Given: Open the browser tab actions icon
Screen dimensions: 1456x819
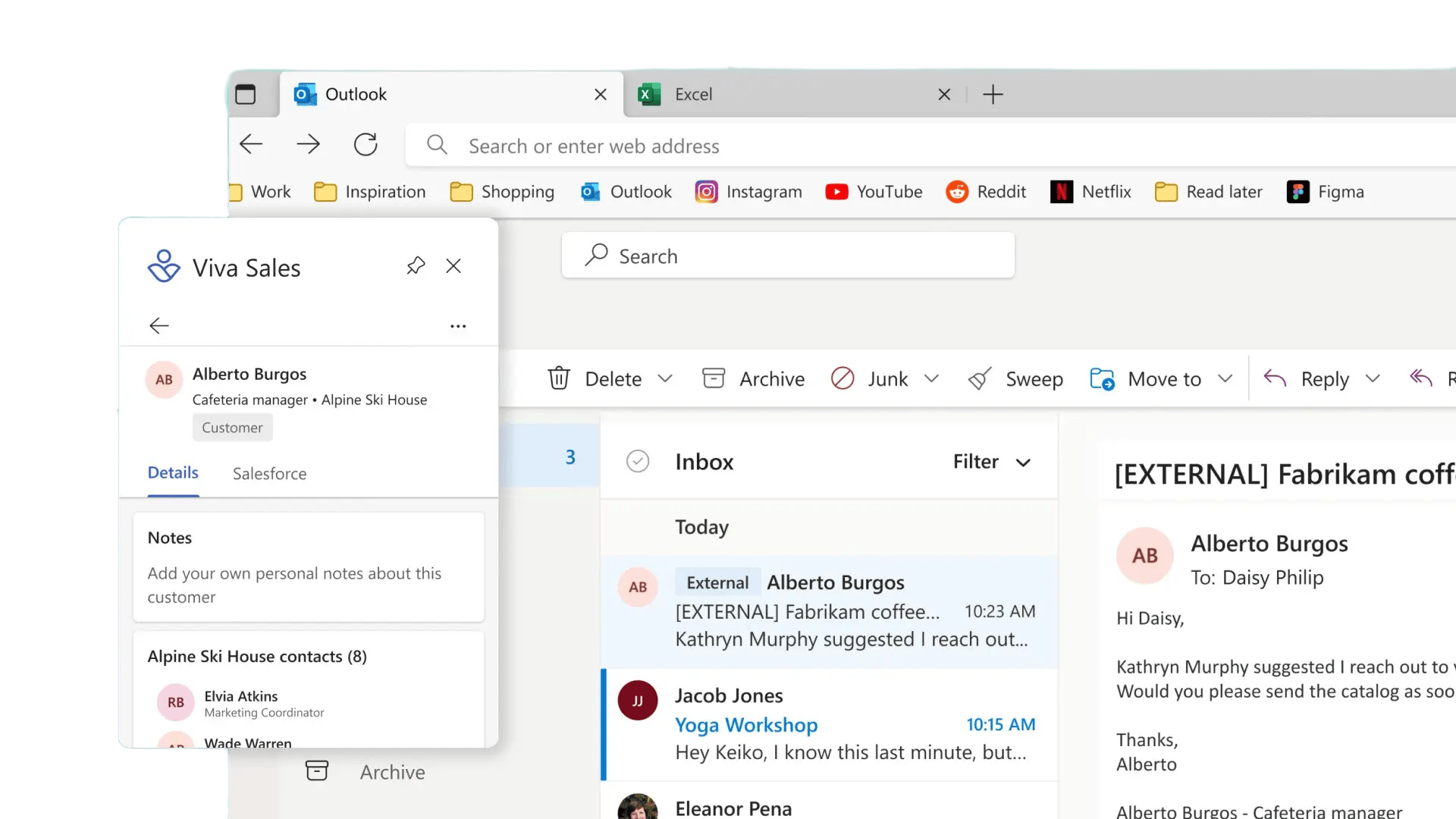Looking at the screenshot, I should pos(245,94).
